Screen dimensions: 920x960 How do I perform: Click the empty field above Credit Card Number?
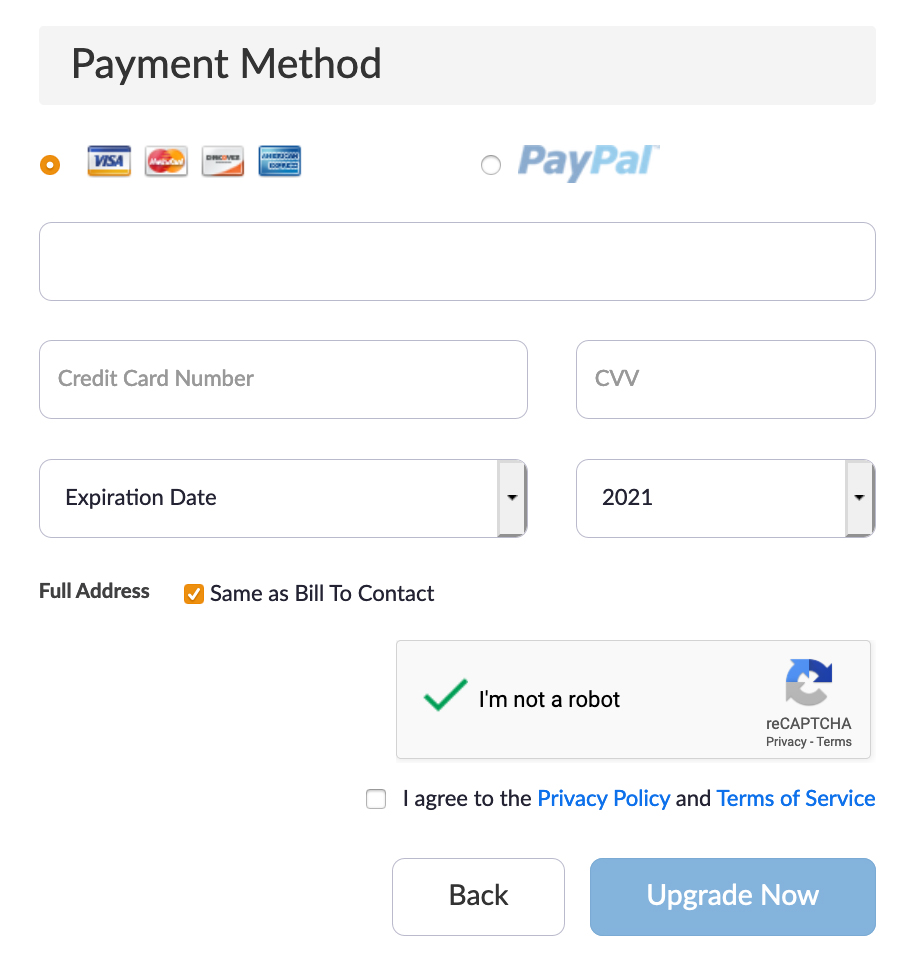[x=457, y=261]
